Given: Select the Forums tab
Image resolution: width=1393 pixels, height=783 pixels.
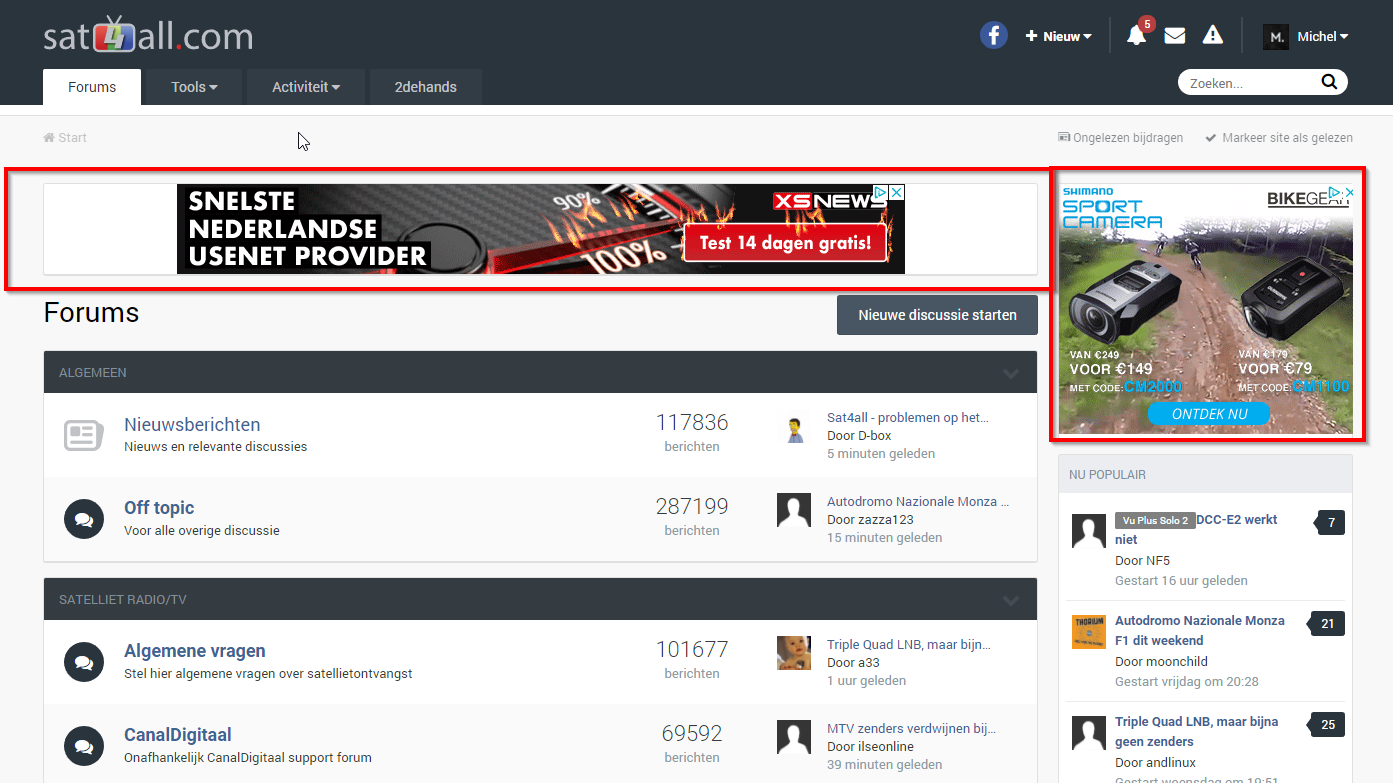Looking at the screenshot, I should [92, 87].
